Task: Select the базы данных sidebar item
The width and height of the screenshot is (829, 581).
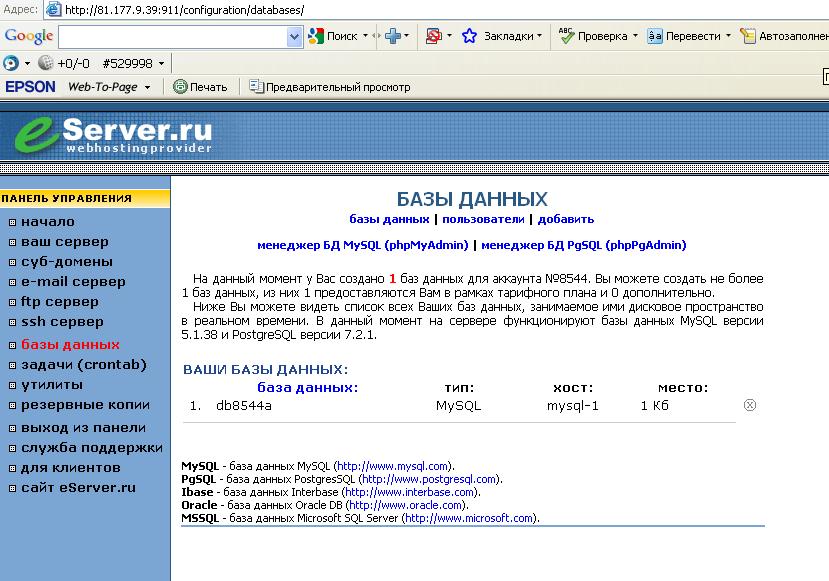Action: [70, 345]
